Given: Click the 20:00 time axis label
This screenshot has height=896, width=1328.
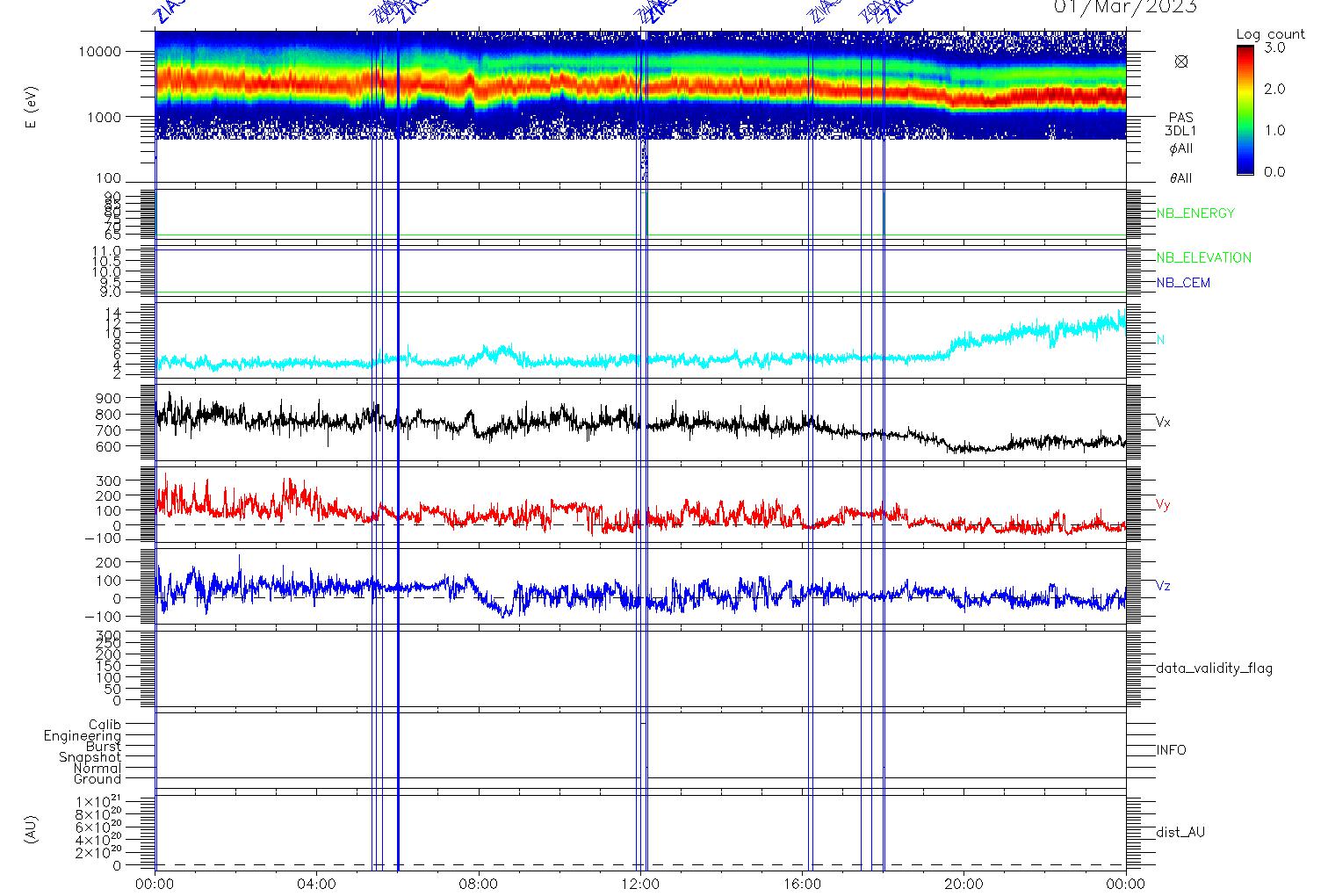Looking at the screenshot, I should (x=964, y=884).
